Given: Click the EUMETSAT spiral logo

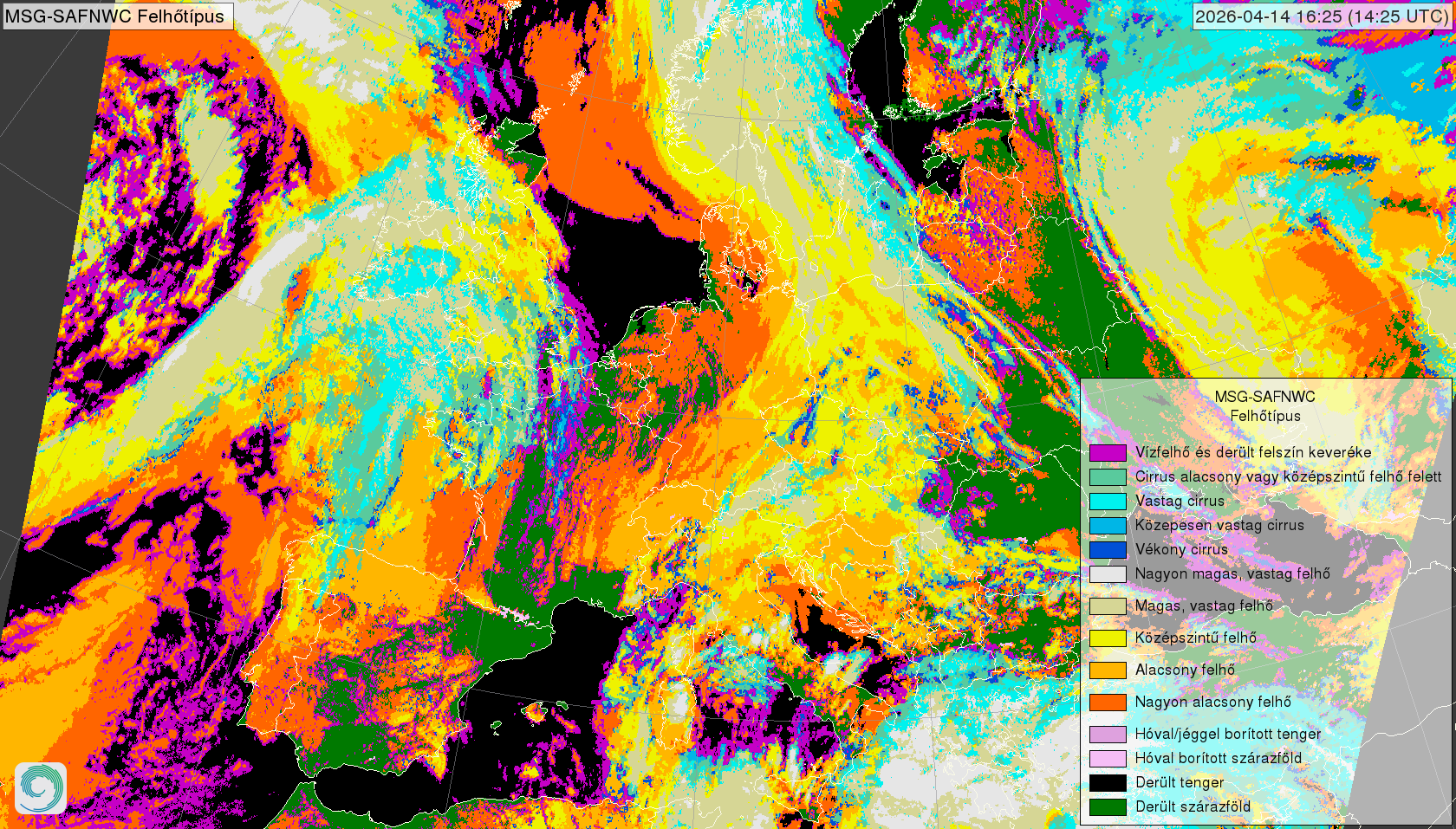Looking at the screenshot, I should (x=41, y=787).
